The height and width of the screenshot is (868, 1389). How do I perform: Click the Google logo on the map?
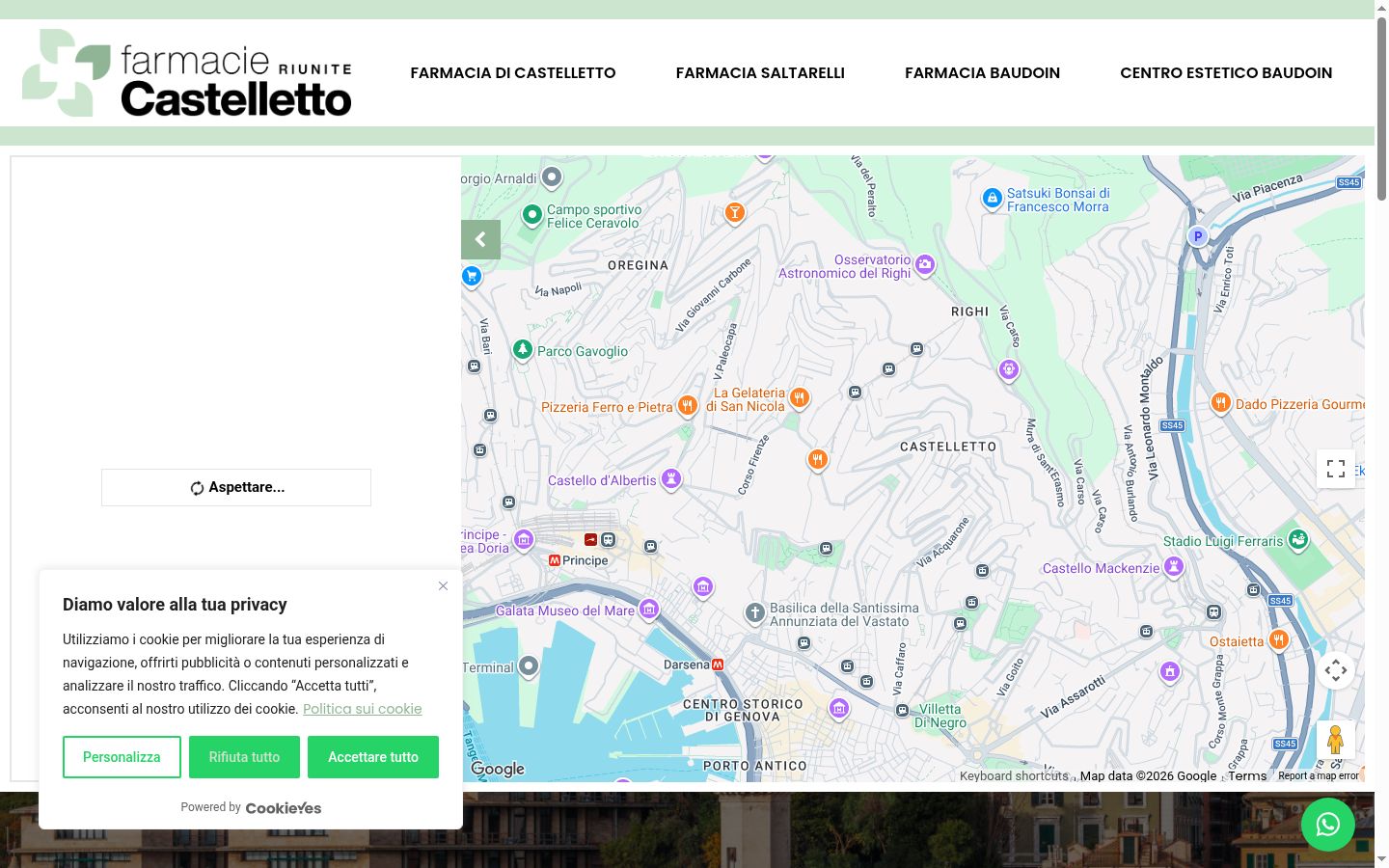click(x=498, y=769)
